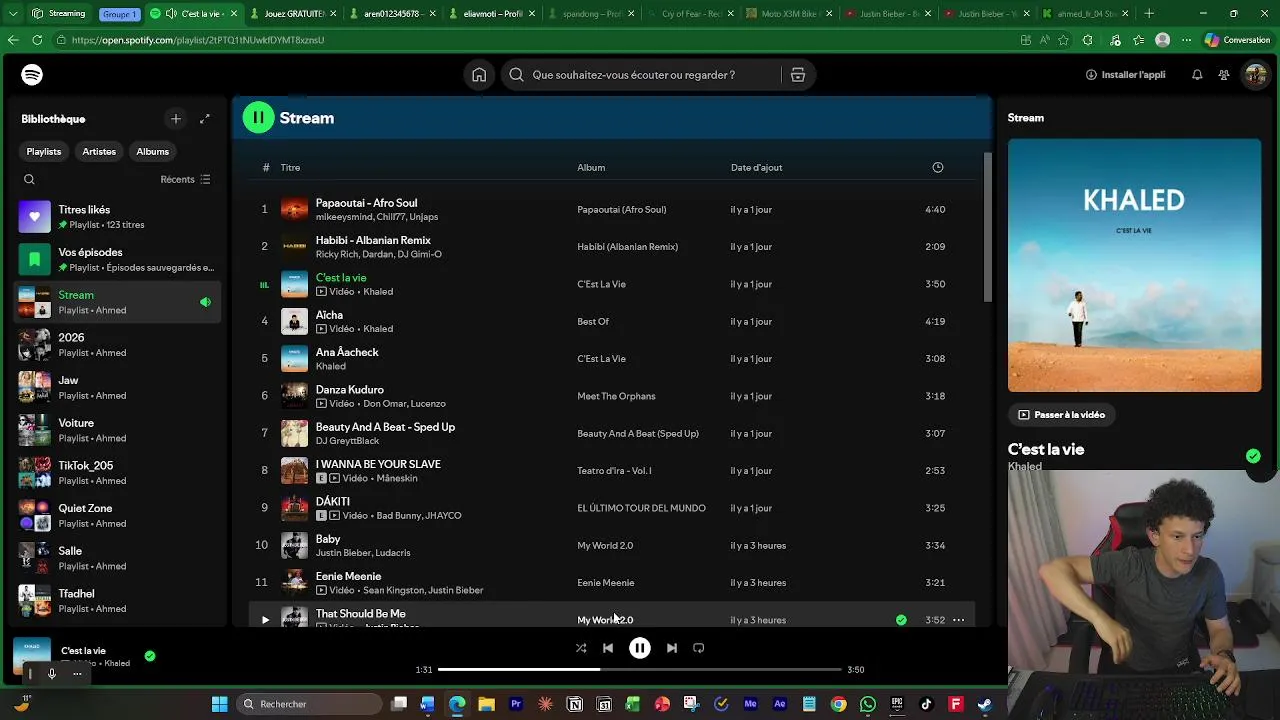Sort by Date d'ajout column header
This screenshot has height=720, width=1280.
[756, 168]
